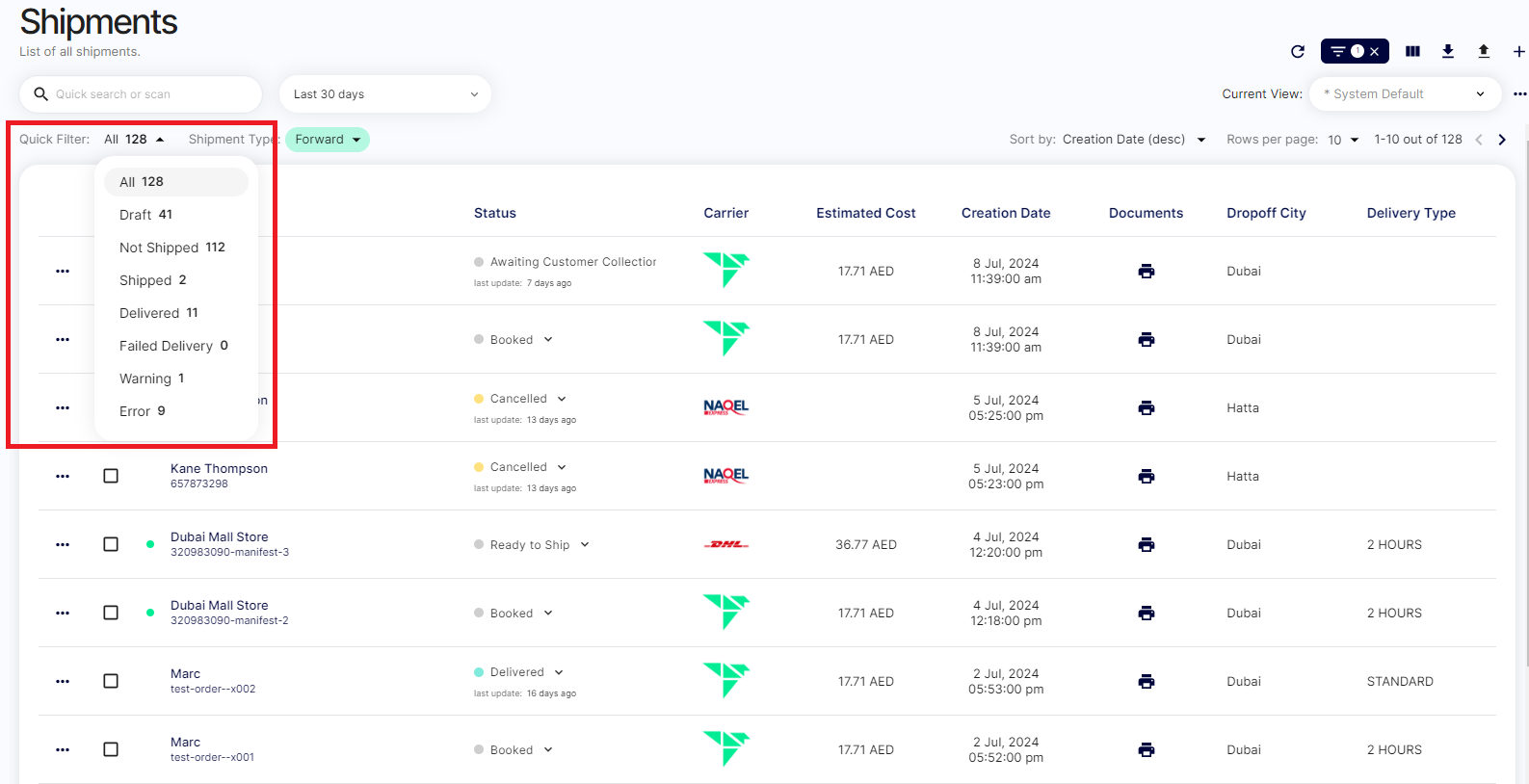Screen dimensions: 1529x784
Task: Add a new shipment with plus icon
Action: point(1518,51)
